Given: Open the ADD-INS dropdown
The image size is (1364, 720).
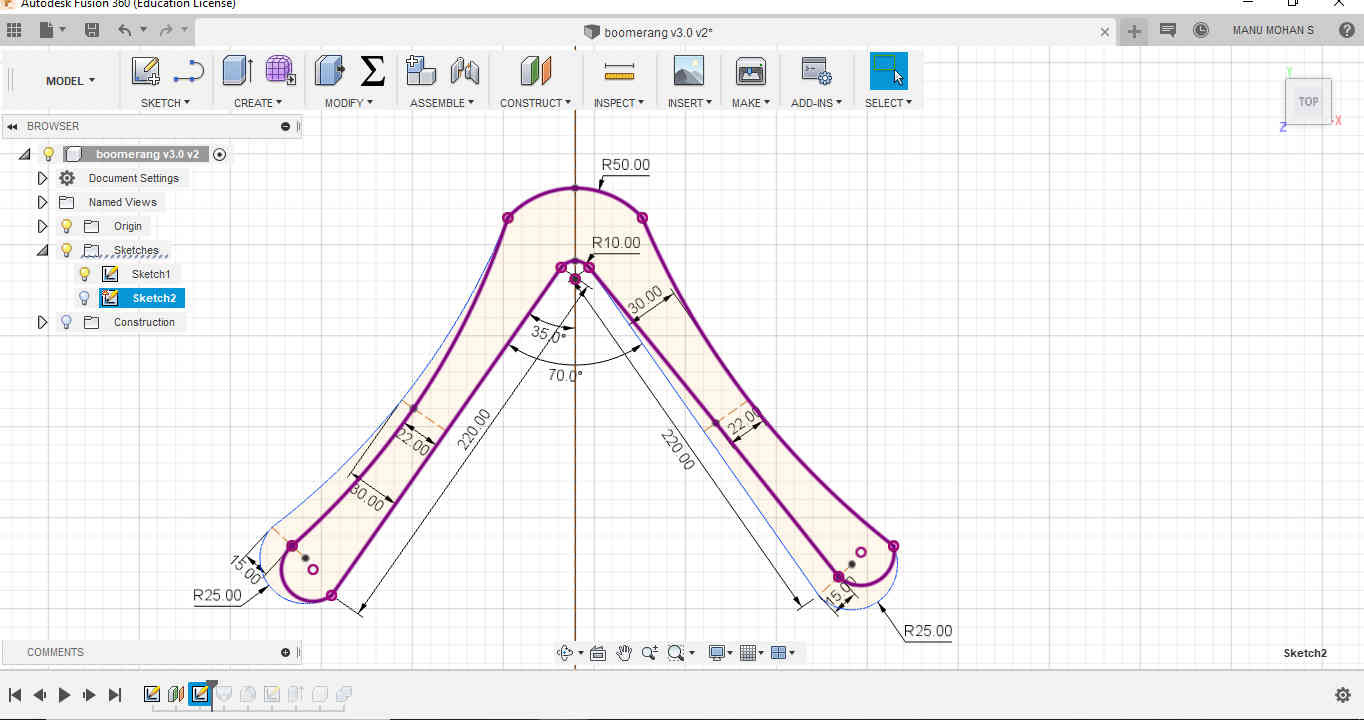Looking at the screenshot, I should coord(816,103).
